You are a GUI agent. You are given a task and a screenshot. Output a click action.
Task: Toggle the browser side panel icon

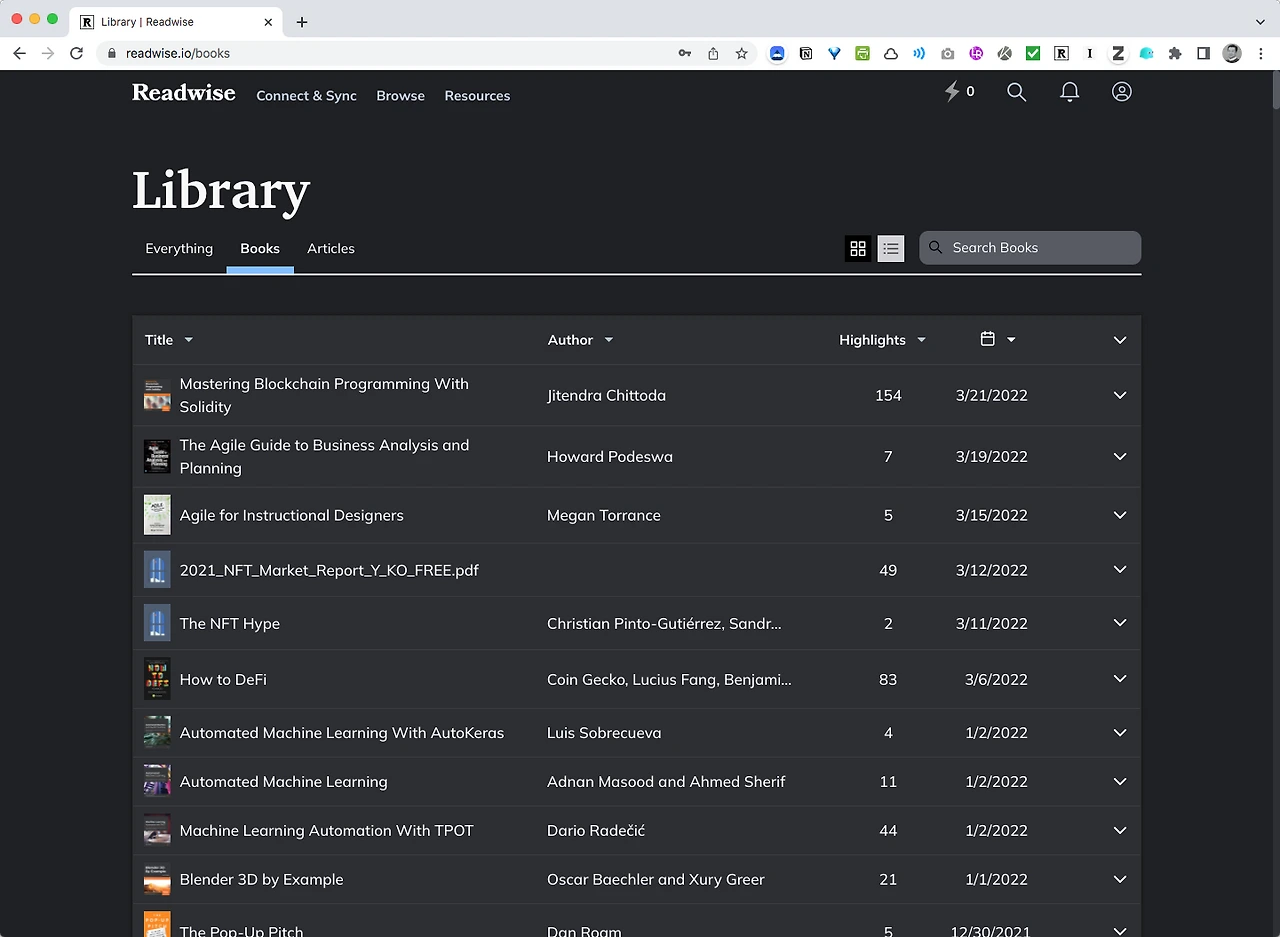click(1204, 53)
